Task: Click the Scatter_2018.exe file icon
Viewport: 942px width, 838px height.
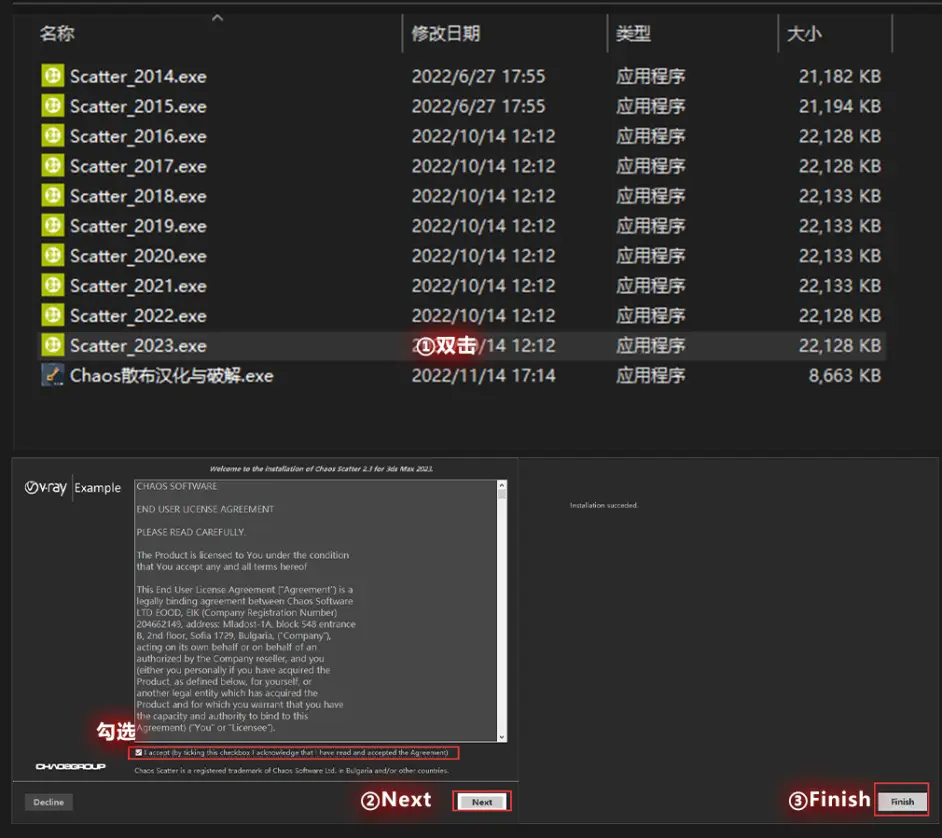Action: click(x=53, y=196)
